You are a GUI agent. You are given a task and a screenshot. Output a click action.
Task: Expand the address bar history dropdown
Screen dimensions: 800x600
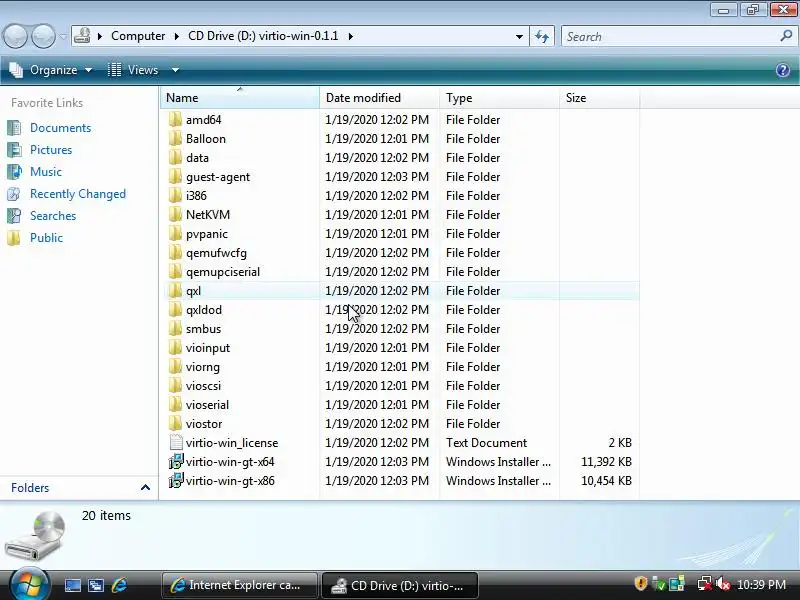(519, 36)
